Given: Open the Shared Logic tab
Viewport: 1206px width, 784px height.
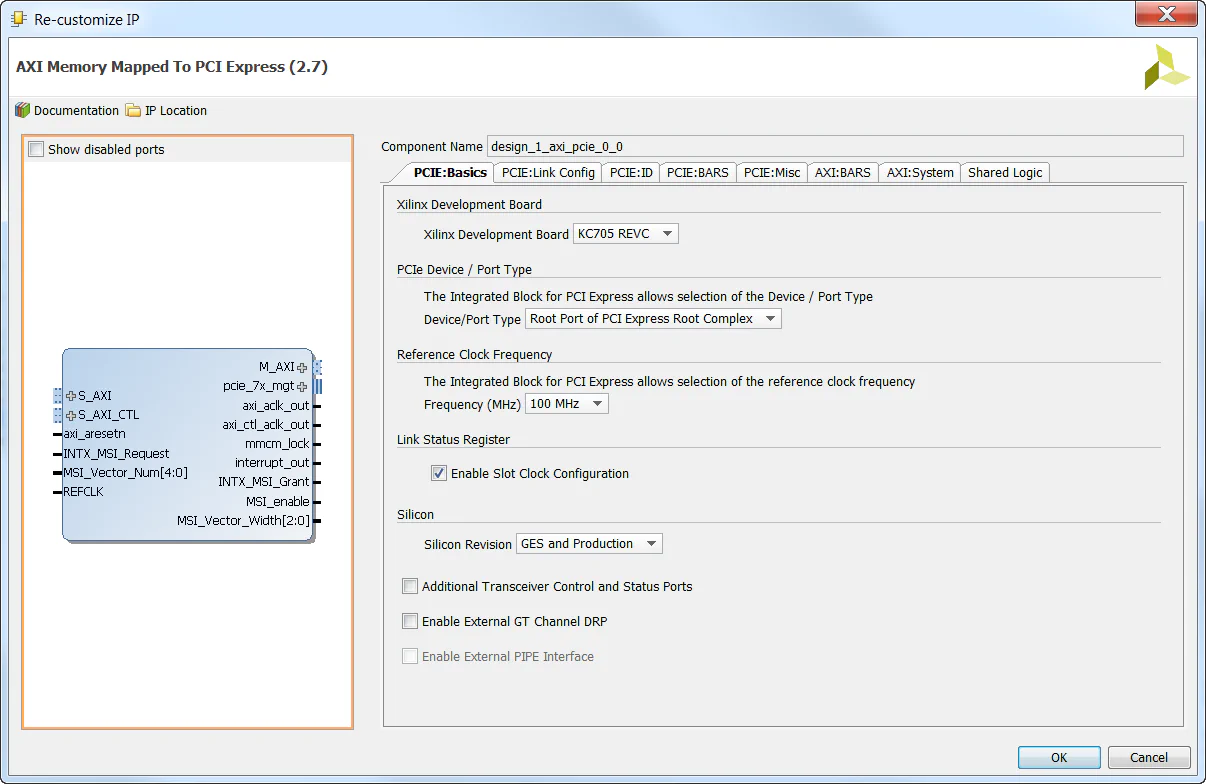Looking at the screenshot, I should coord(1004,172).
